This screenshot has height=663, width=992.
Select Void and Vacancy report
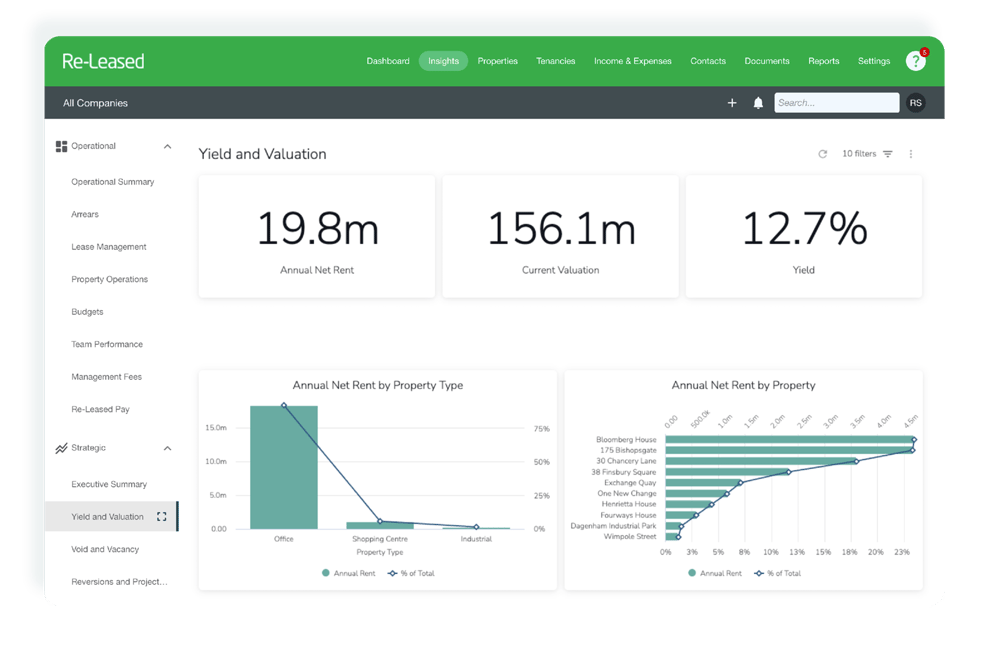(x=105, y=549)
